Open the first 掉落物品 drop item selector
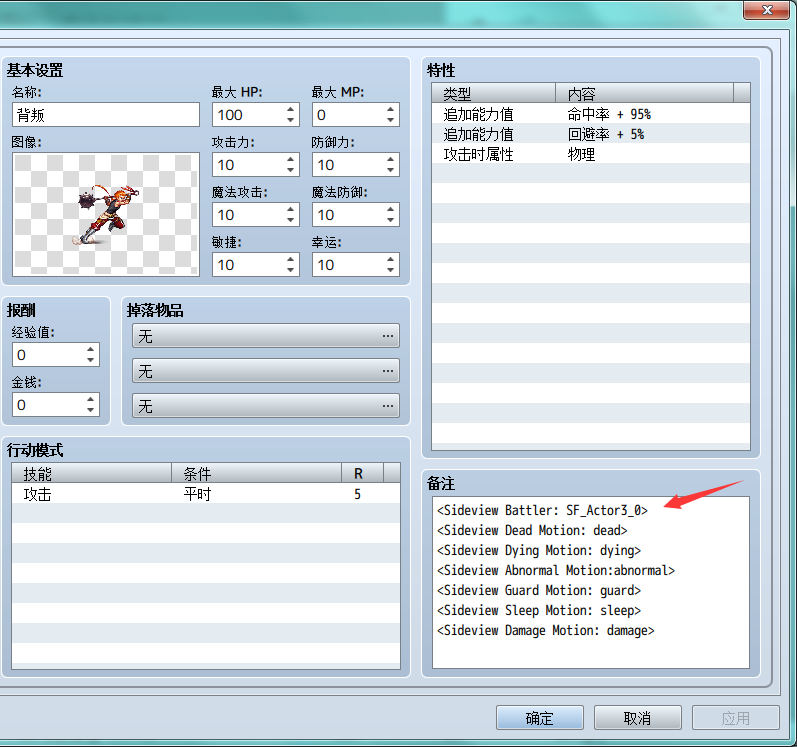This screenshot has height=747, width=797. (266, 336)
